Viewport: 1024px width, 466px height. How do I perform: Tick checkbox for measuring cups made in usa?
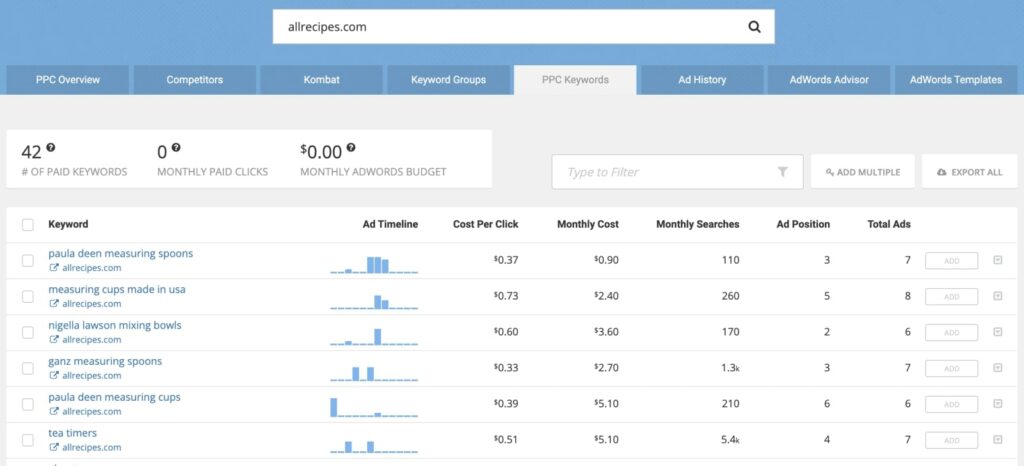click(27, 296)
